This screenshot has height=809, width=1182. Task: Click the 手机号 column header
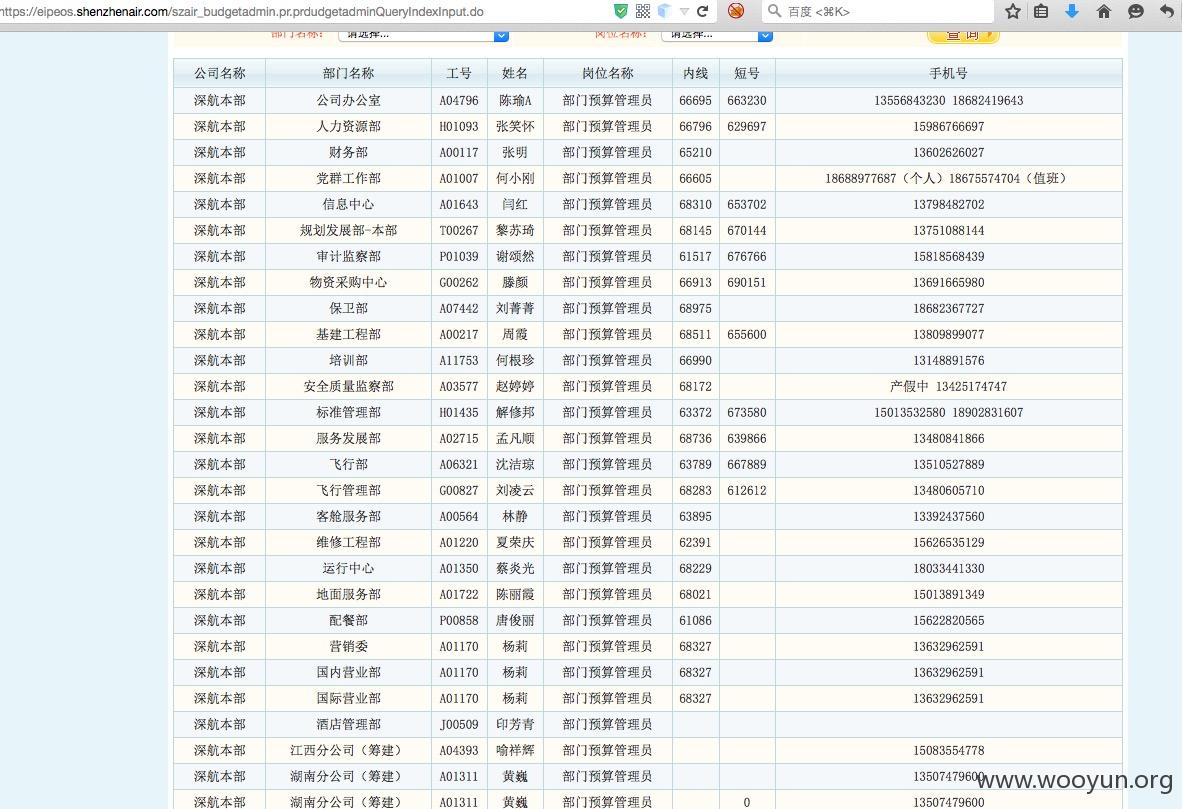pyautogui.click(x=948, y=73)
